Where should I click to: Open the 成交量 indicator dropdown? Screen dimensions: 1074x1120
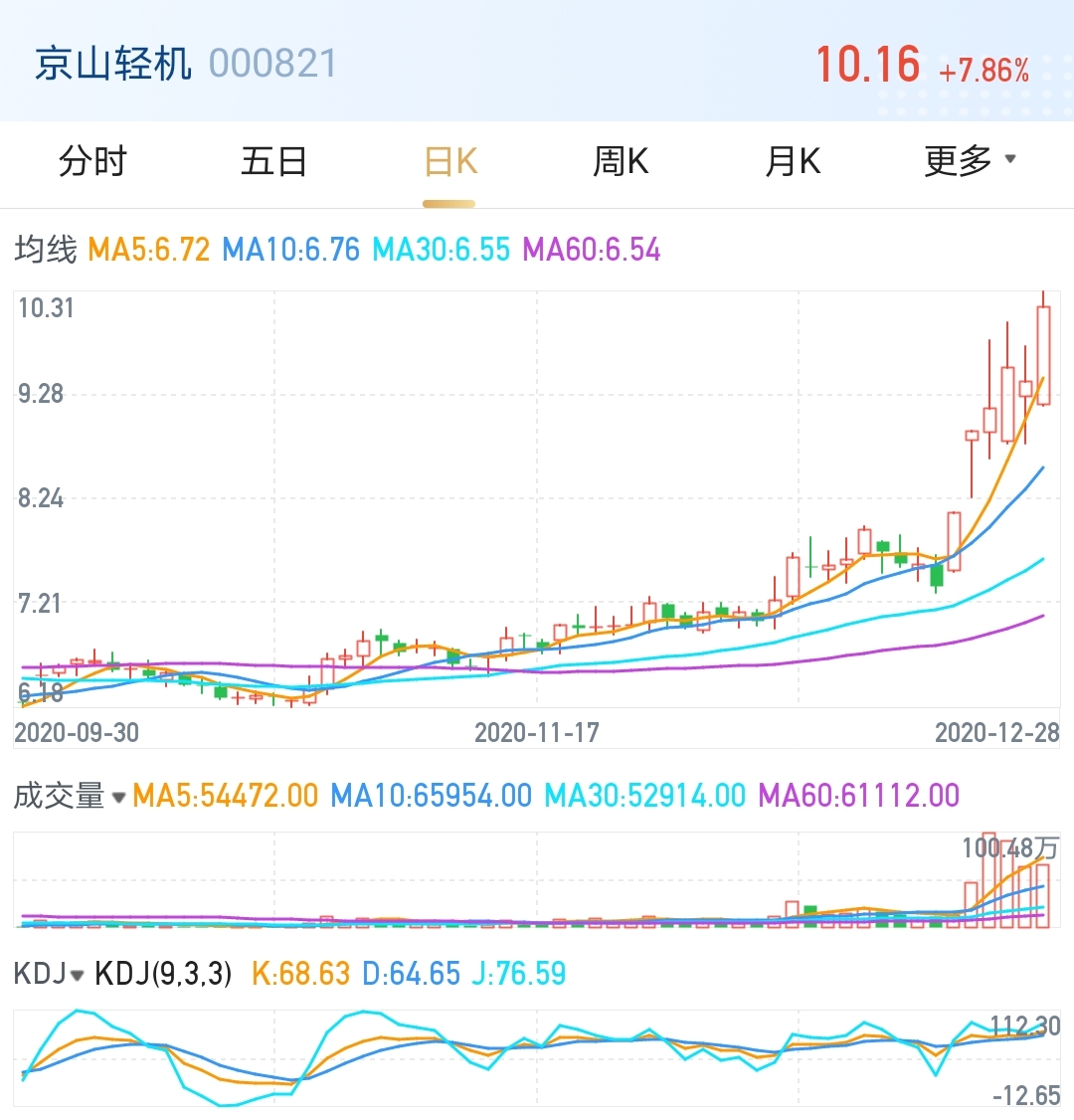(70, 796)
